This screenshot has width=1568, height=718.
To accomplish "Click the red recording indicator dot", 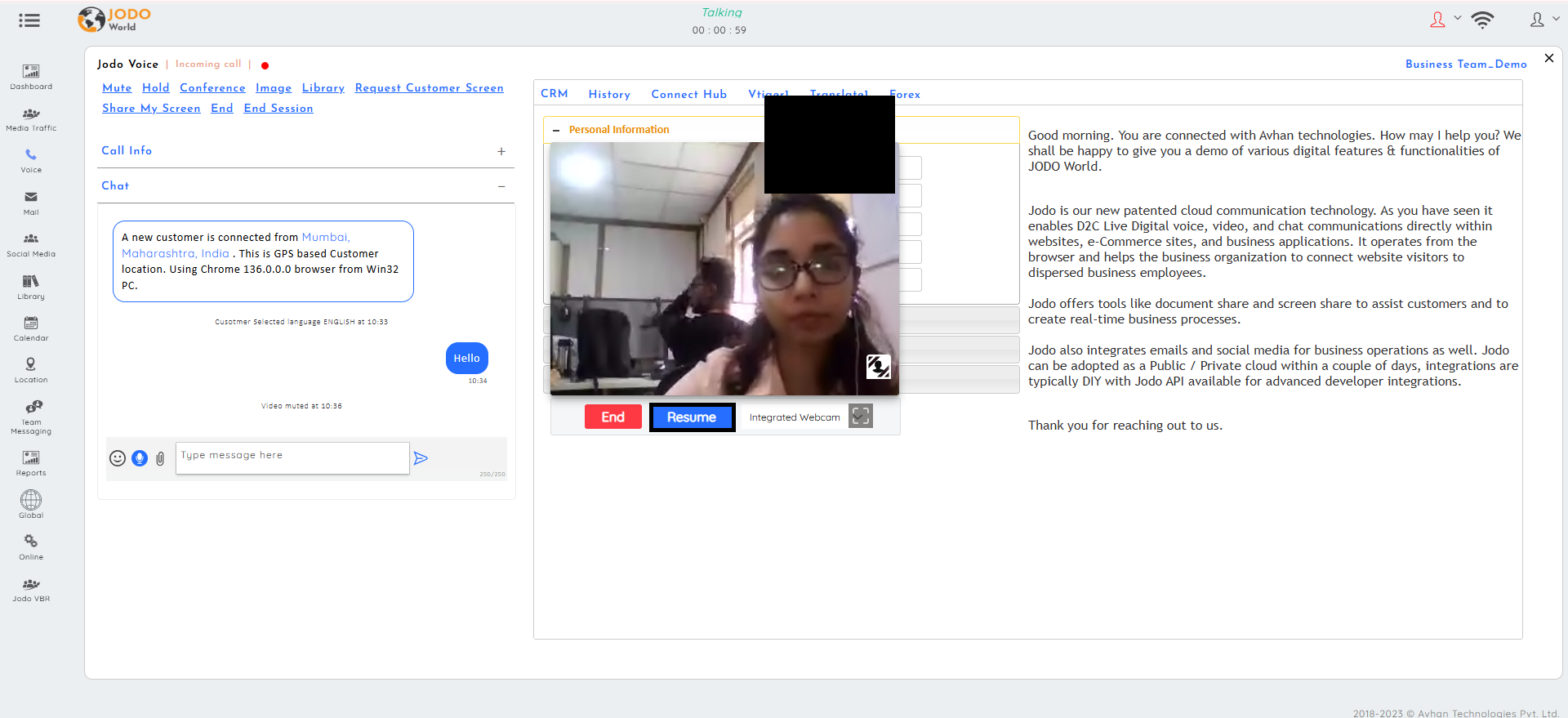I will point(265,65).
